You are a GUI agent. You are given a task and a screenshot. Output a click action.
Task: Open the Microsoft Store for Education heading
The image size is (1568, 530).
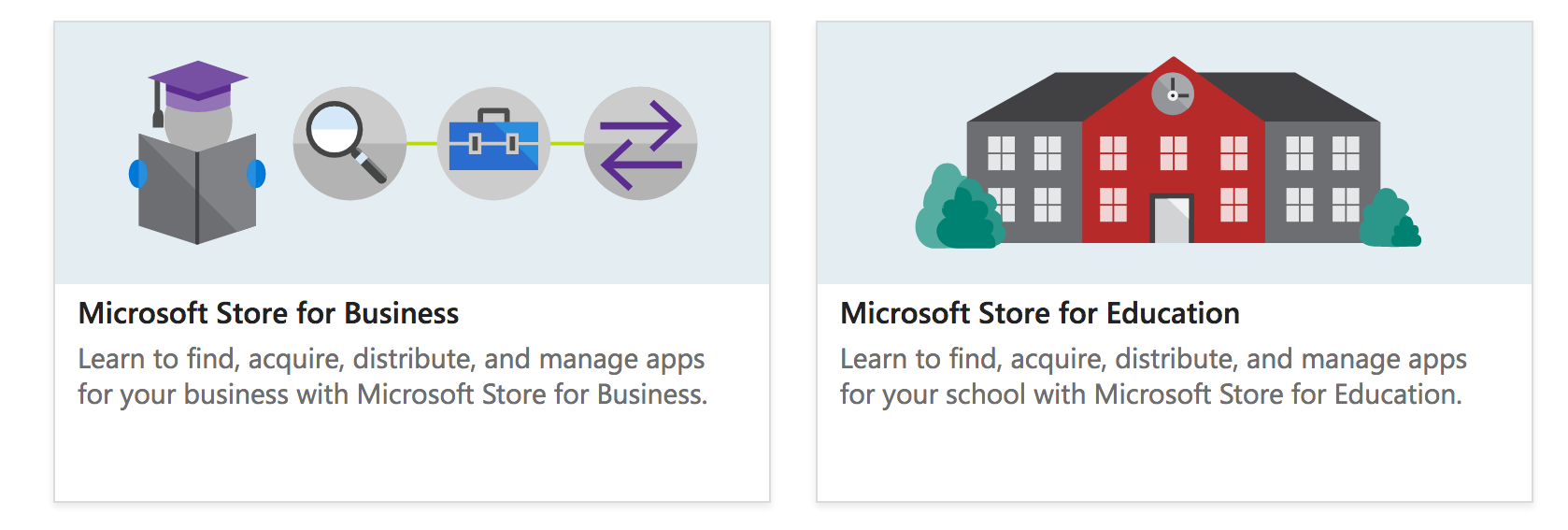pyautogui.click(x=1040, y=313)
